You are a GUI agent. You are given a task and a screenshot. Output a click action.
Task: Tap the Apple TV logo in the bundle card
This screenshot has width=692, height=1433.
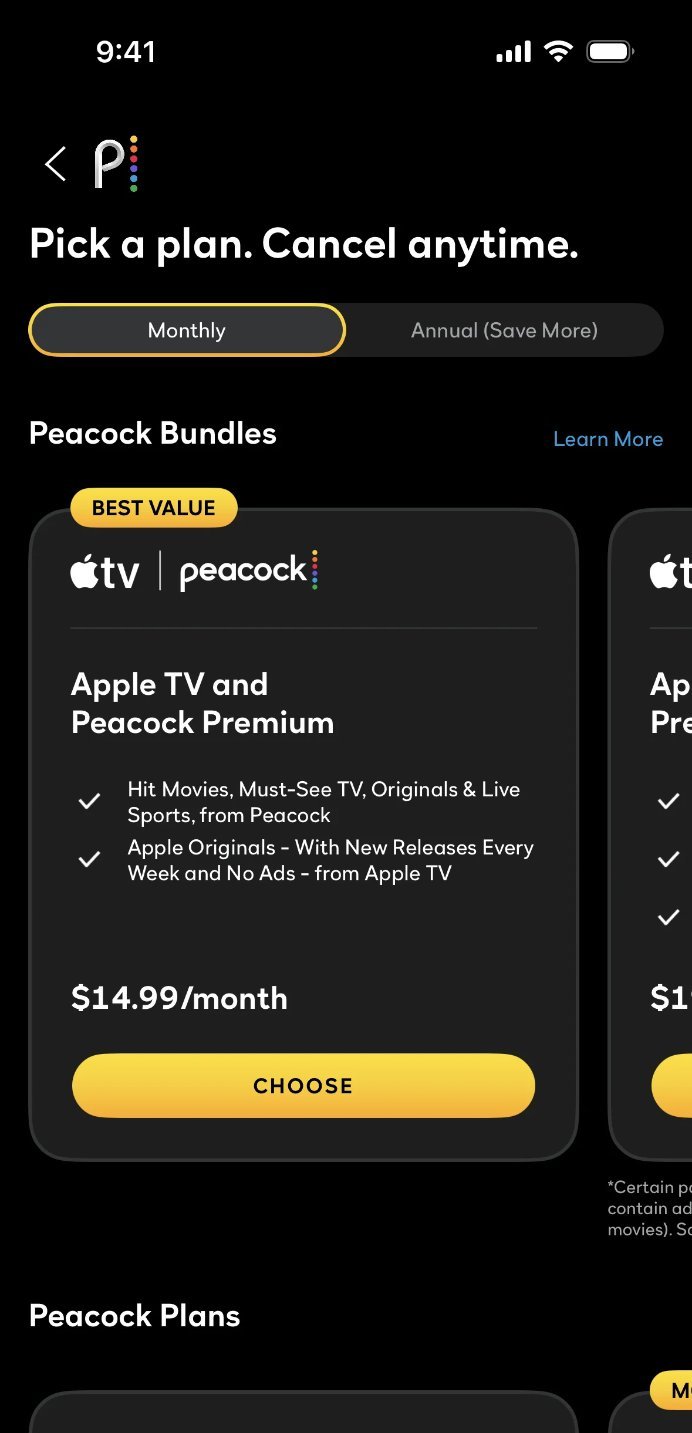pos(105,573)
